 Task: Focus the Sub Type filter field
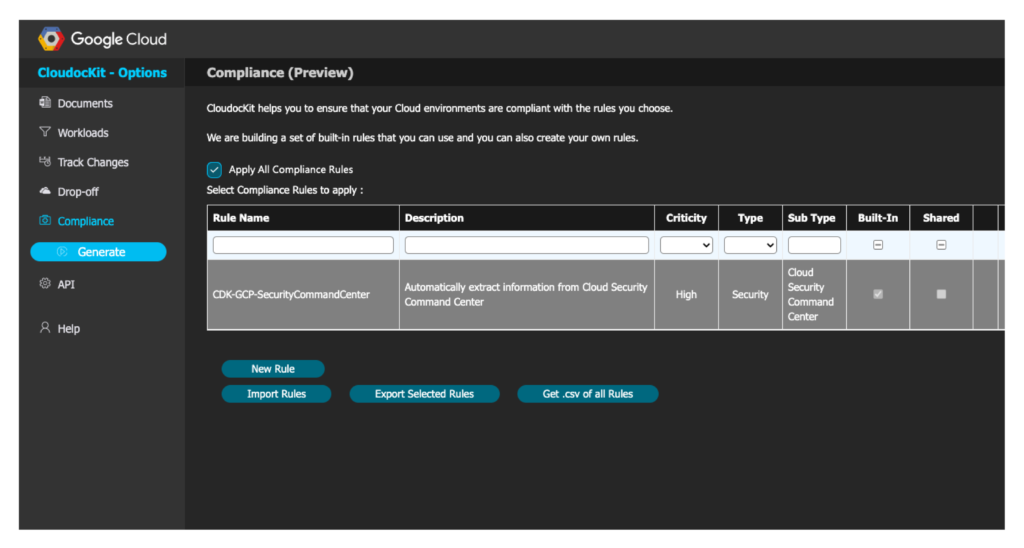tap(814, 245)
